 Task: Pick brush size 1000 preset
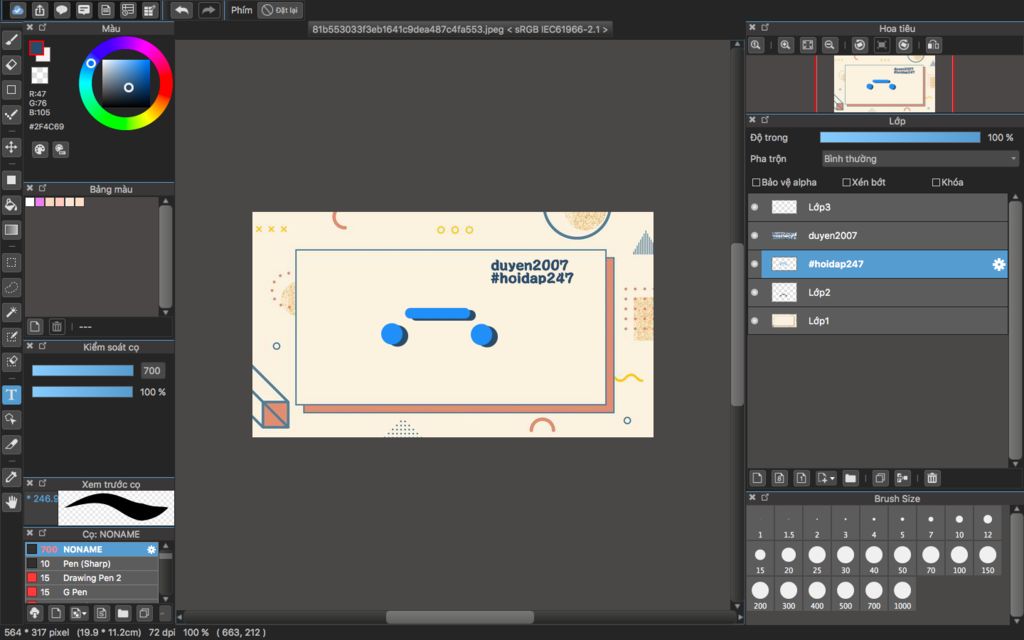(903, 594)
